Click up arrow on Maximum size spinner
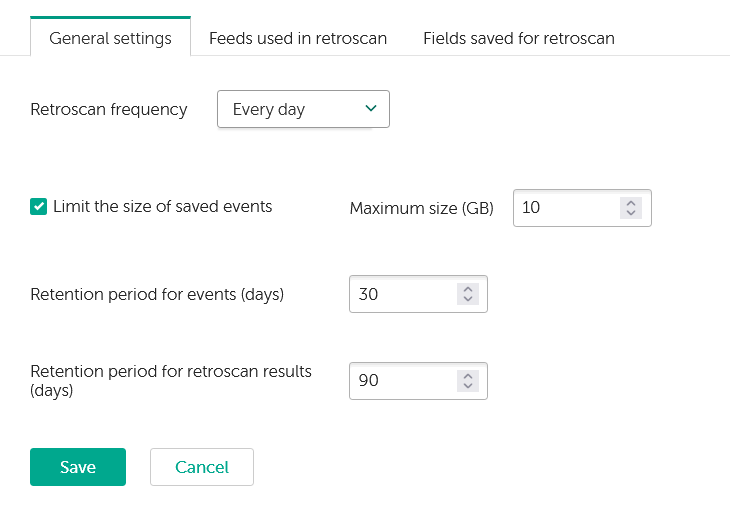This screenshot has height=508, width=730. click(630, 203)
